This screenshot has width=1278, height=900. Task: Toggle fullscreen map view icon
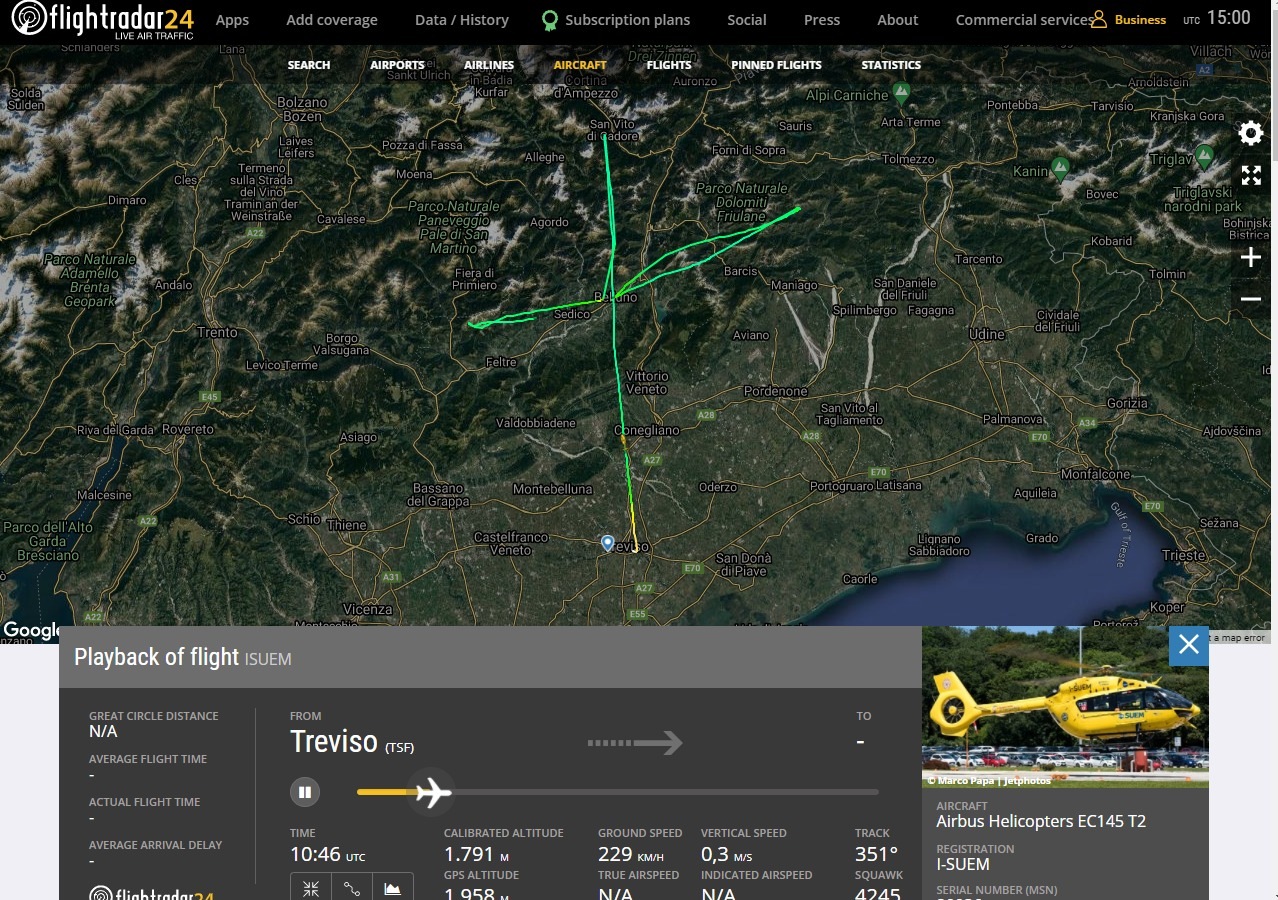(x=1251, y=176)
